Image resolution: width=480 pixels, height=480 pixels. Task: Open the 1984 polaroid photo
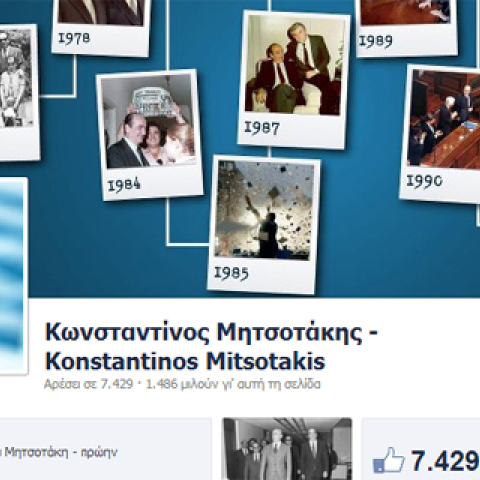150,135
